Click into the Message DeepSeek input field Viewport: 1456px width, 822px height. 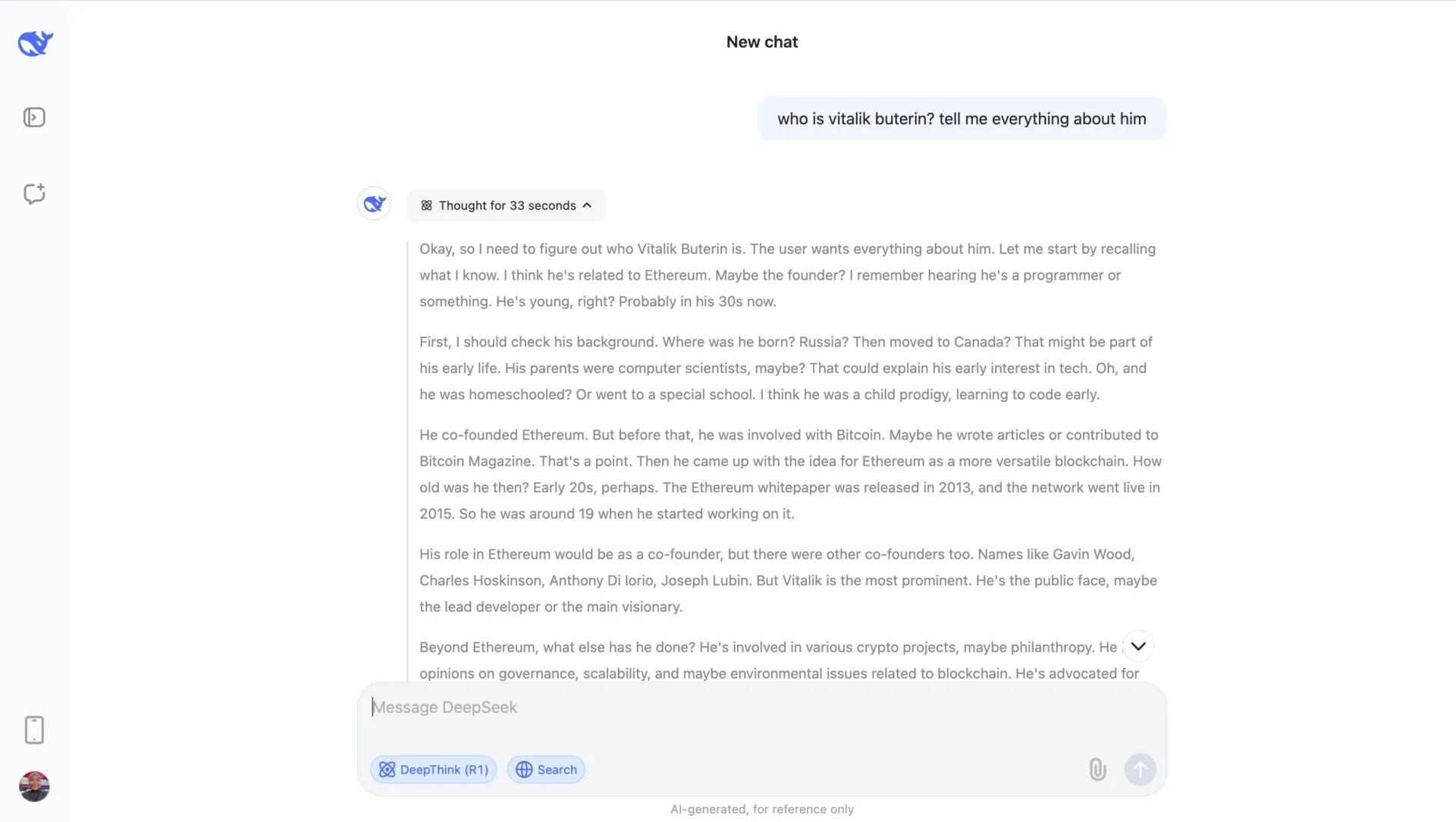[762, 707]
